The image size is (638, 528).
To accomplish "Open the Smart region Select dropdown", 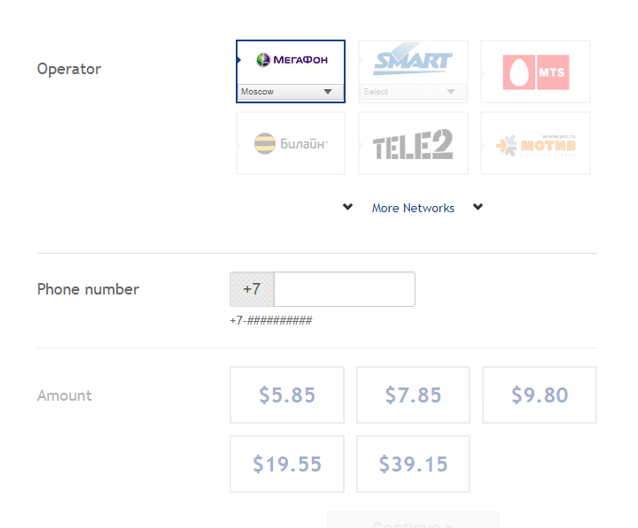I will click(x=412, y=92).
